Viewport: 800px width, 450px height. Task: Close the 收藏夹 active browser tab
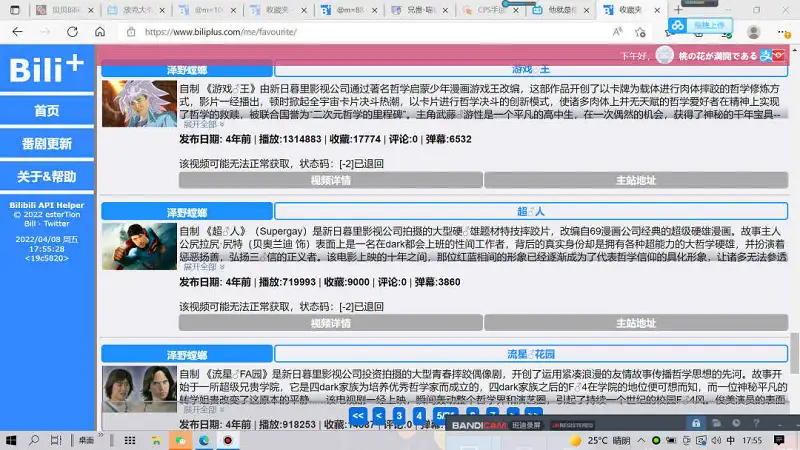[x=657, y=10]
